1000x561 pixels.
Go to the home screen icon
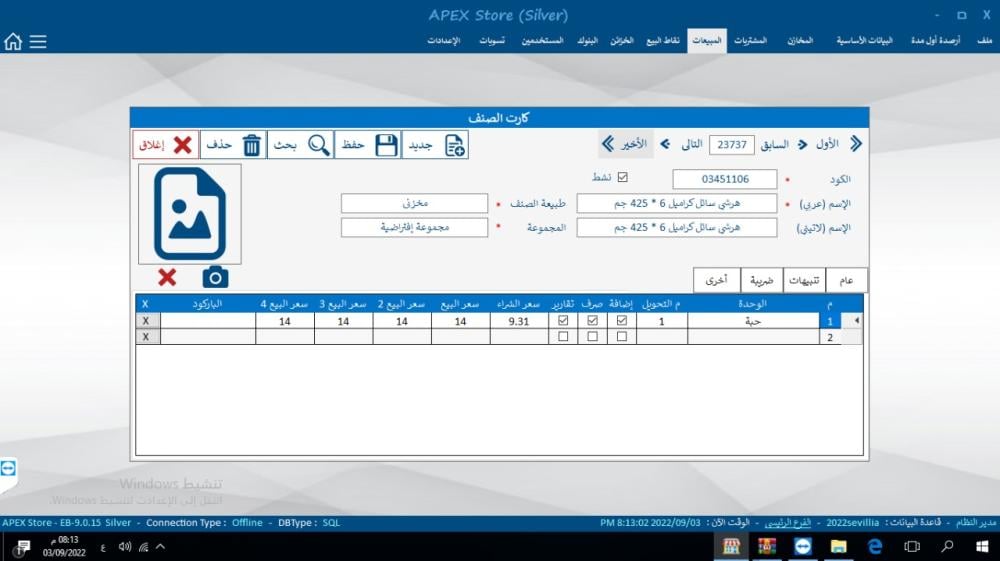tap(13, 41)
